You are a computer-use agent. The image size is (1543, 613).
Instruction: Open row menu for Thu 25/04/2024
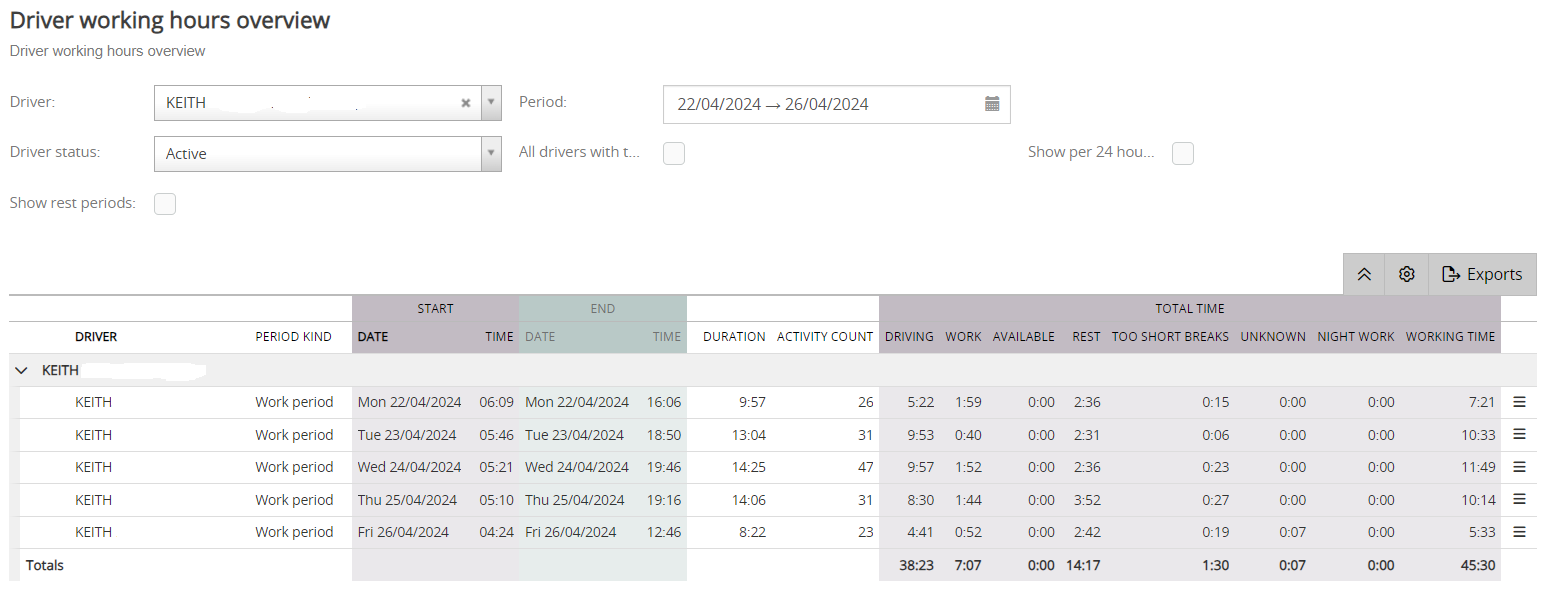coord(1519,499)
